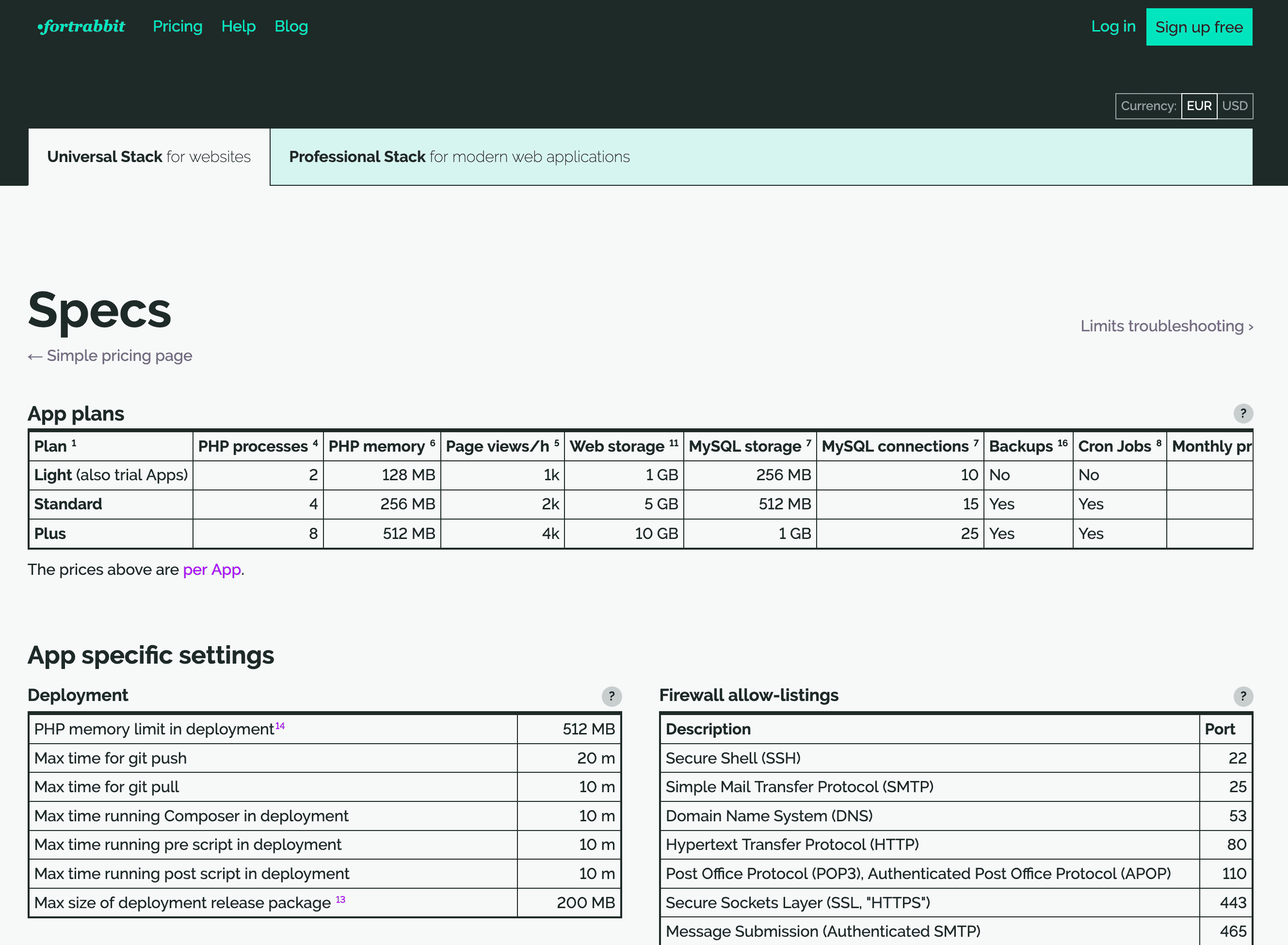This screenshot has width=1288, height=945.
Task: Click footnote 14 on PHP memory limit
Action: pyautogui.click(x=280, y=726)
